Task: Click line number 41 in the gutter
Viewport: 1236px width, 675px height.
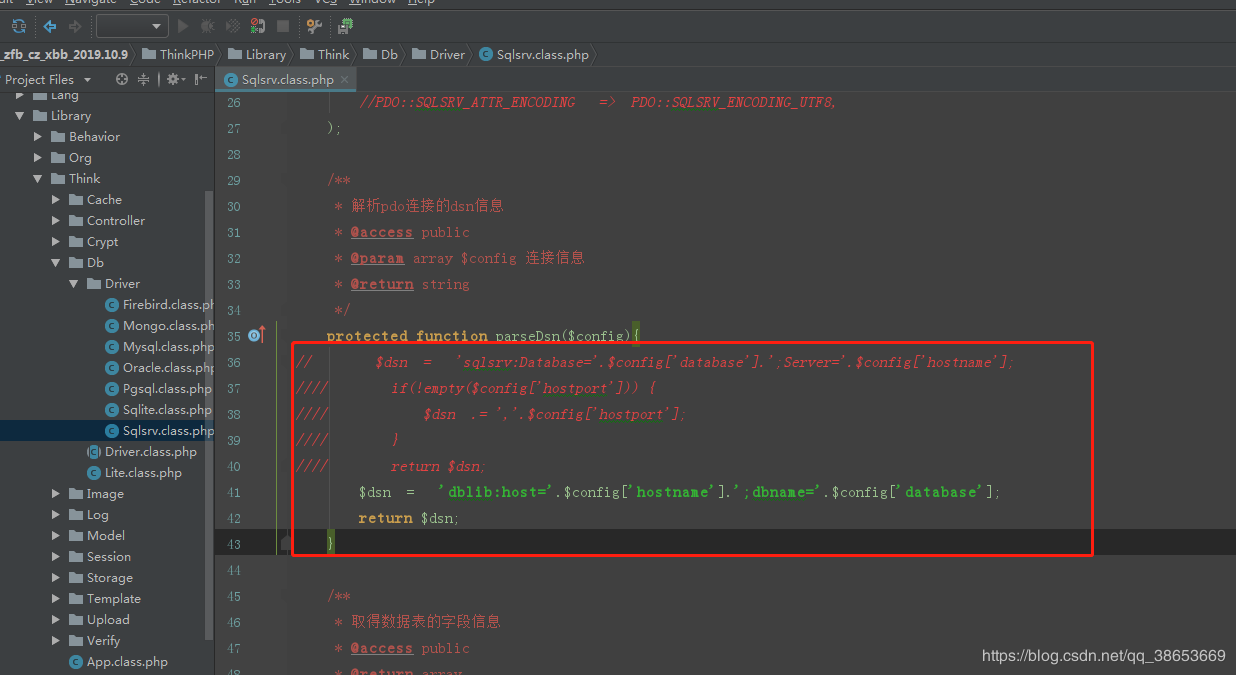Action: (233, 492)
